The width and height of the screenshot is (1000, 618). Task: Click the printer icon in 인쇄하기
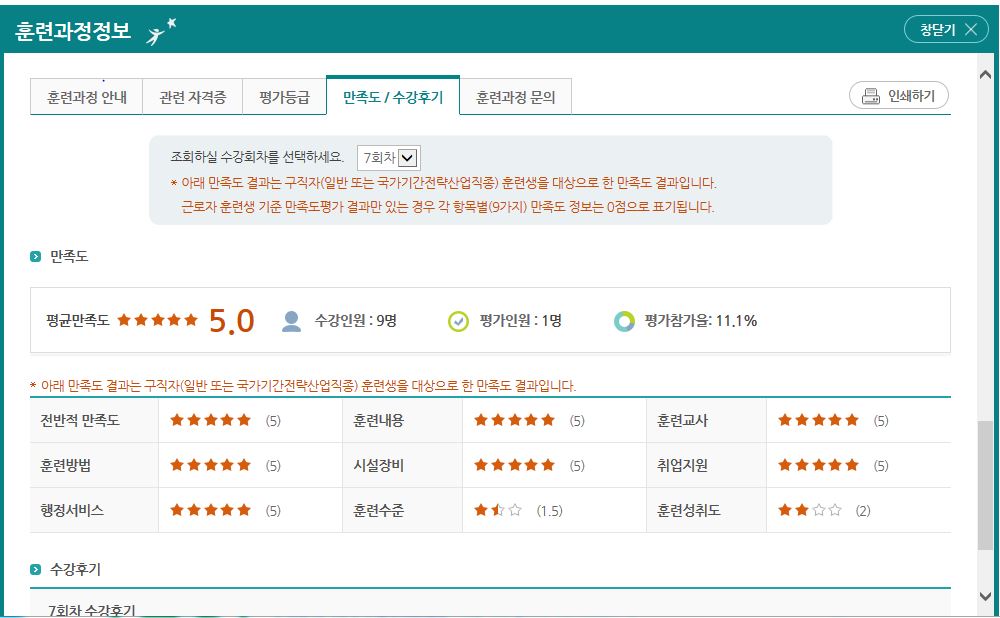(x=870, y=96)
